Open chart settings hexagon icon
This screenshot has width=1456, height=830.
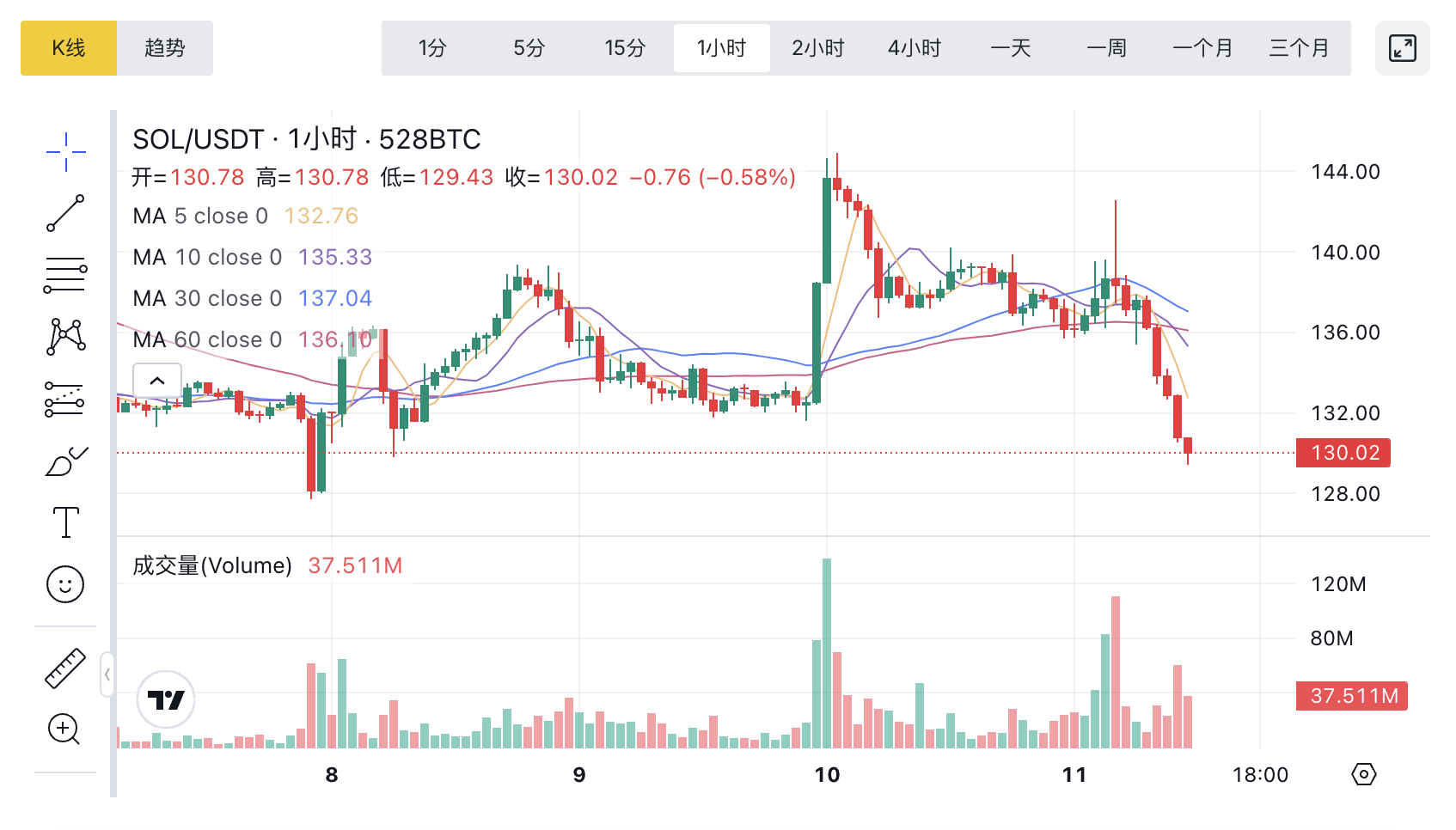(1363, 774)
